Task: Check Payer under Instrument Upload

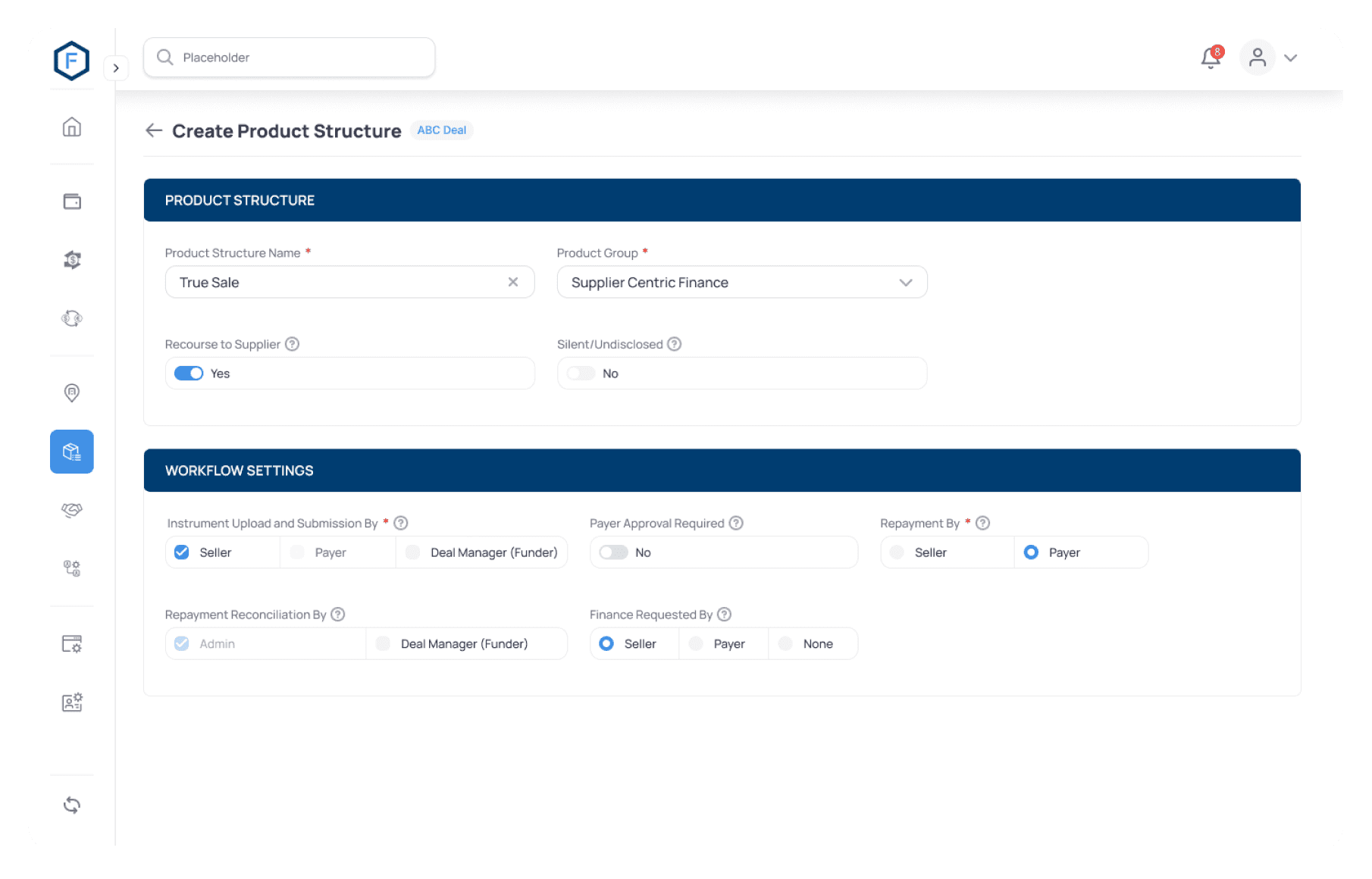Action: pyautogui.click(x=297, y=552)
